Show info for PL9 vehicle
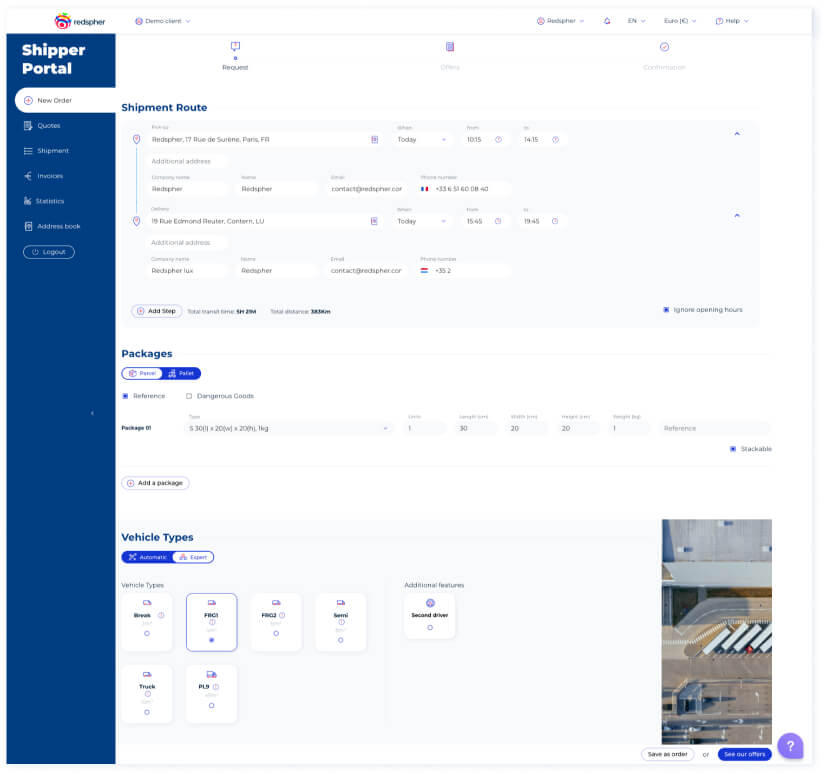The width and height of the screenshot is (826, 774). (216, 687)
